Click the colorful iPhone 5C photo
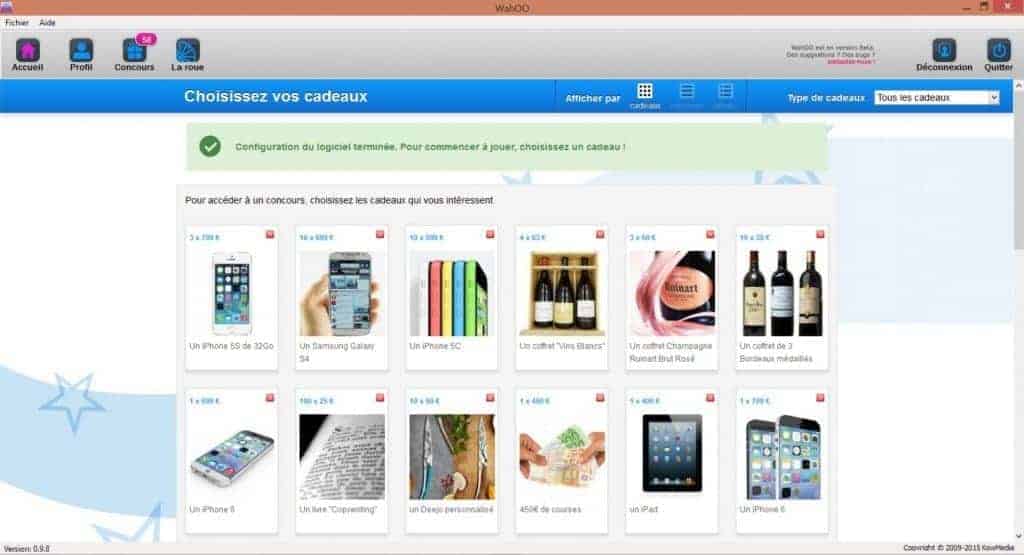Viewport: 1024px width, 555px height. click(451, 293)
